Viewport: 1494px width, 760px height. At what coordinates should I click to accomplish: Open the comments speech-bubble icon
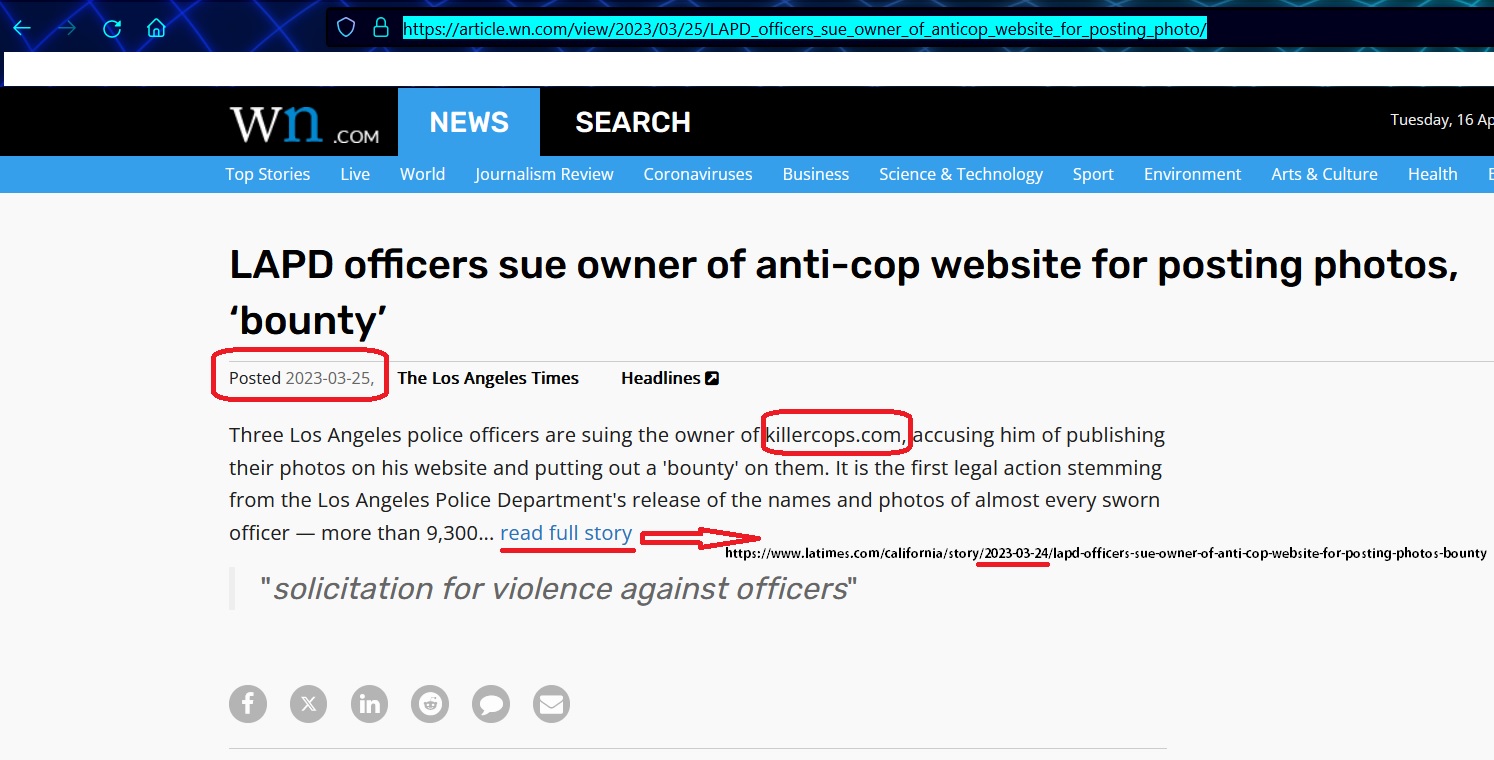click(x=491, y=704)
